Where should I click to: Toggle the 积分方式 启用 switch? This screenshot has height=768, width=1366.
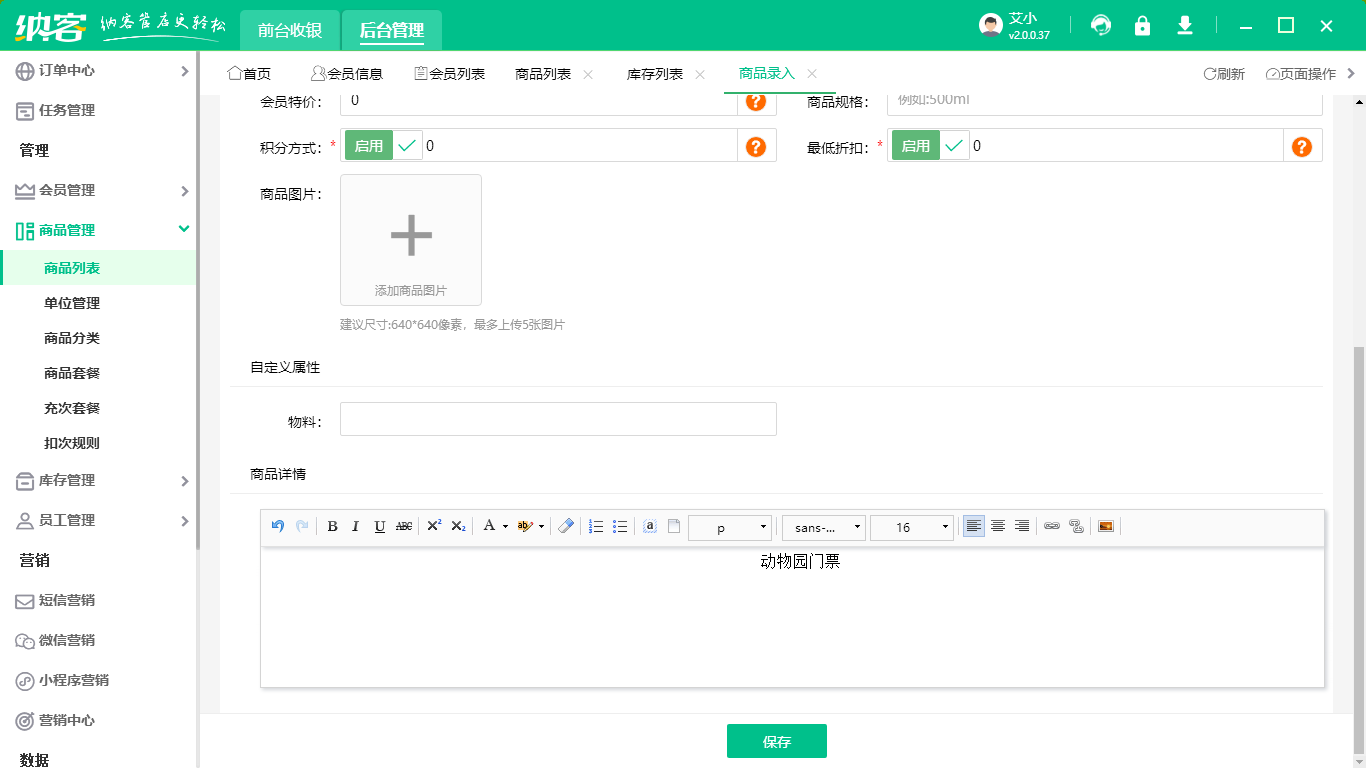point(384,146)
